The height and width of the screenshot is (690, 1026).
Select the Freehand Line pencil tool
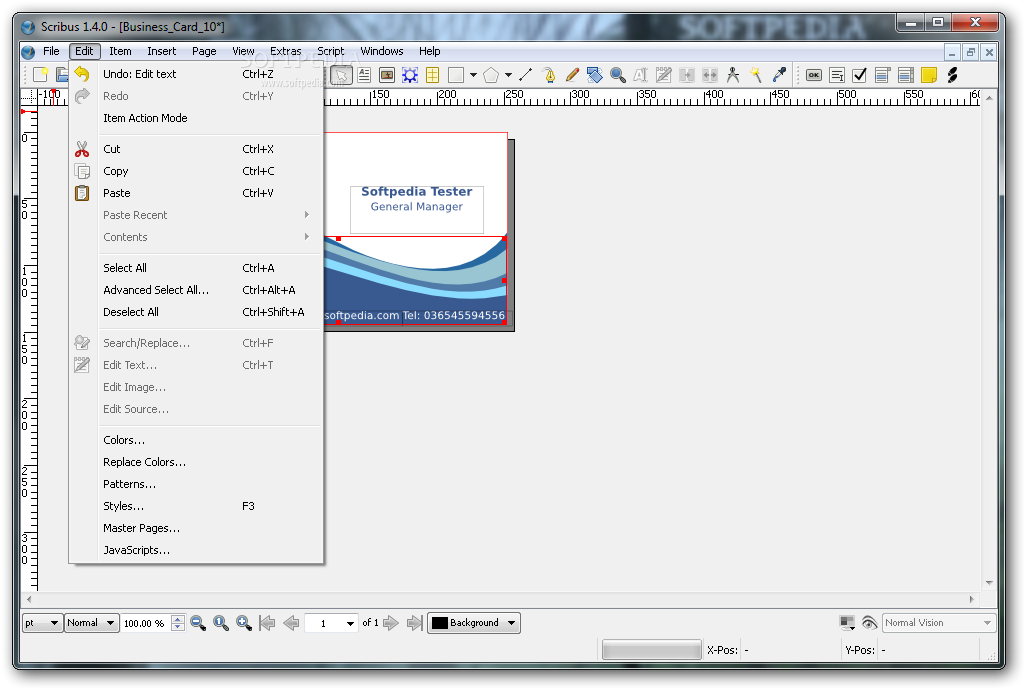point(572,75)
